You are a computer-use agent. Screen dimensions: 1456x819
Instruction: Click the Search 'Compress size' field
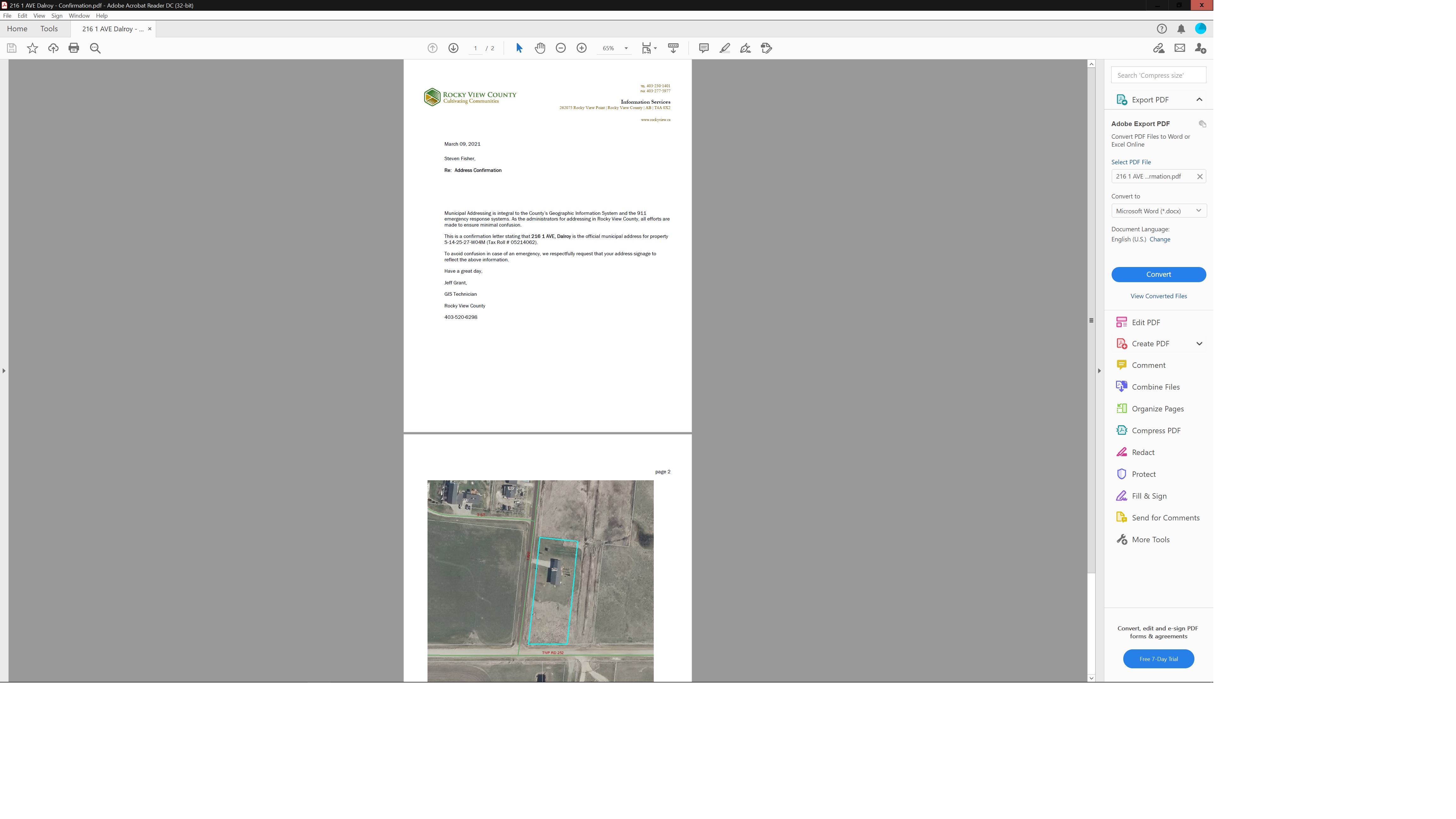pos(1158,75)
